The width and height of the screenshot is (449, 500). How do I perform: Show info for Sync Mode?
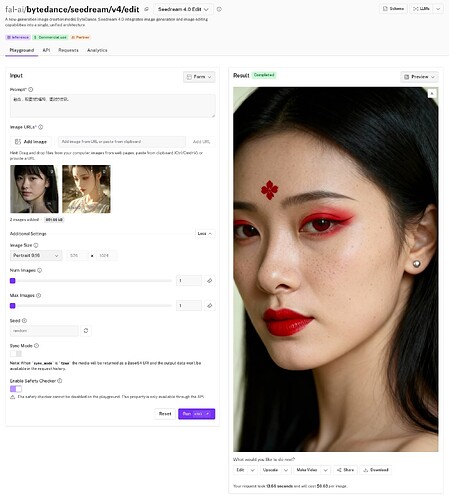click(x=37, y=346)
